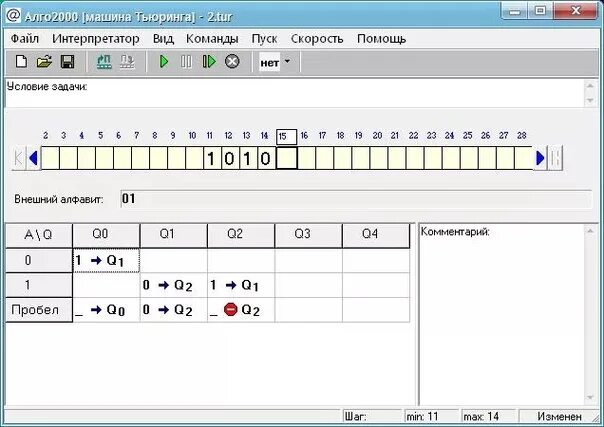
Task: Select the Q0 column header
Action: pyautogui.click(x=106, y=235)
